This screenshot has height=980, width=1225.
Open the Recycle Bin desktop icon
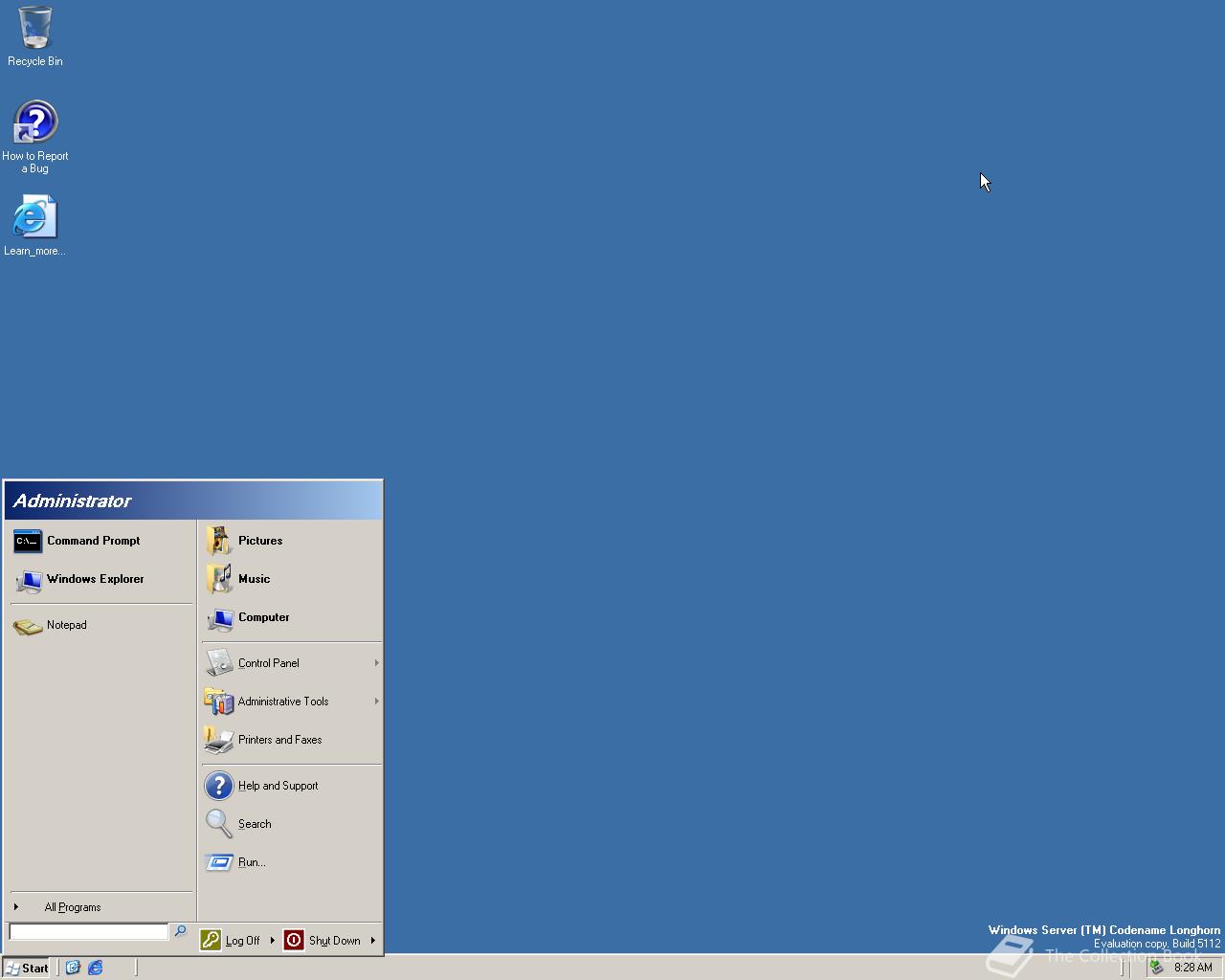click(x=35, y=36)
